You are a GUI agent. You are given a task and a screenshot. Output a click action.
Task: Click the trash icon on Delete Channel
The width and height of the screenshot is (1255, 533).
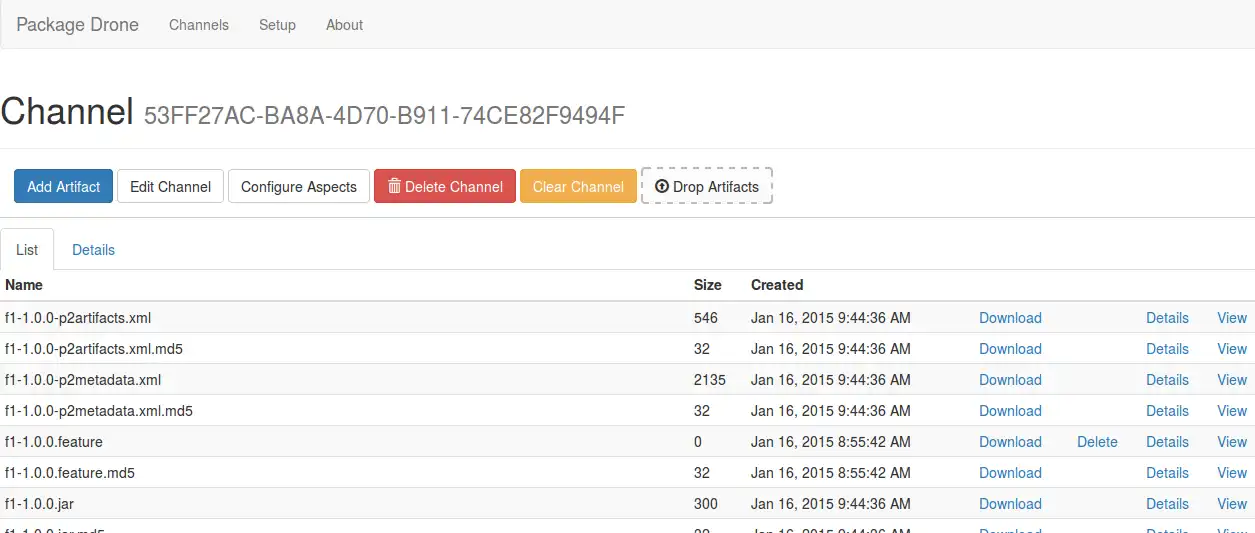pos(394,186)
